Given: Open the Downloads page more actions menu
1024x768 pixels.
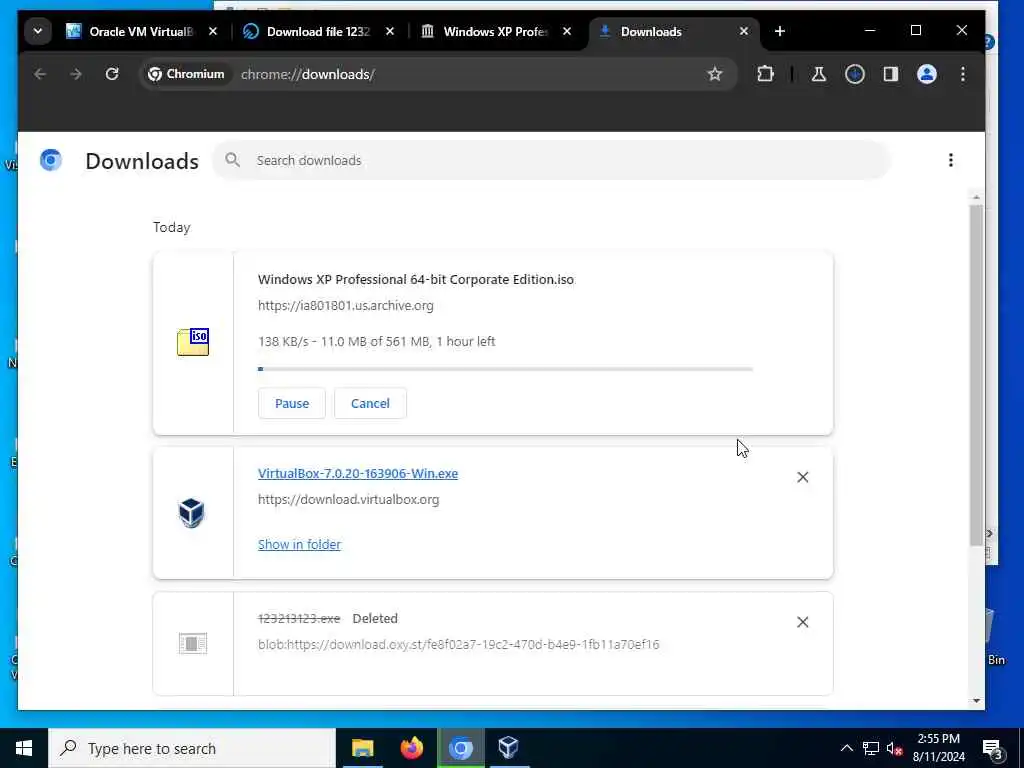Looking at the screenshot, I should [x=951, y=160].
